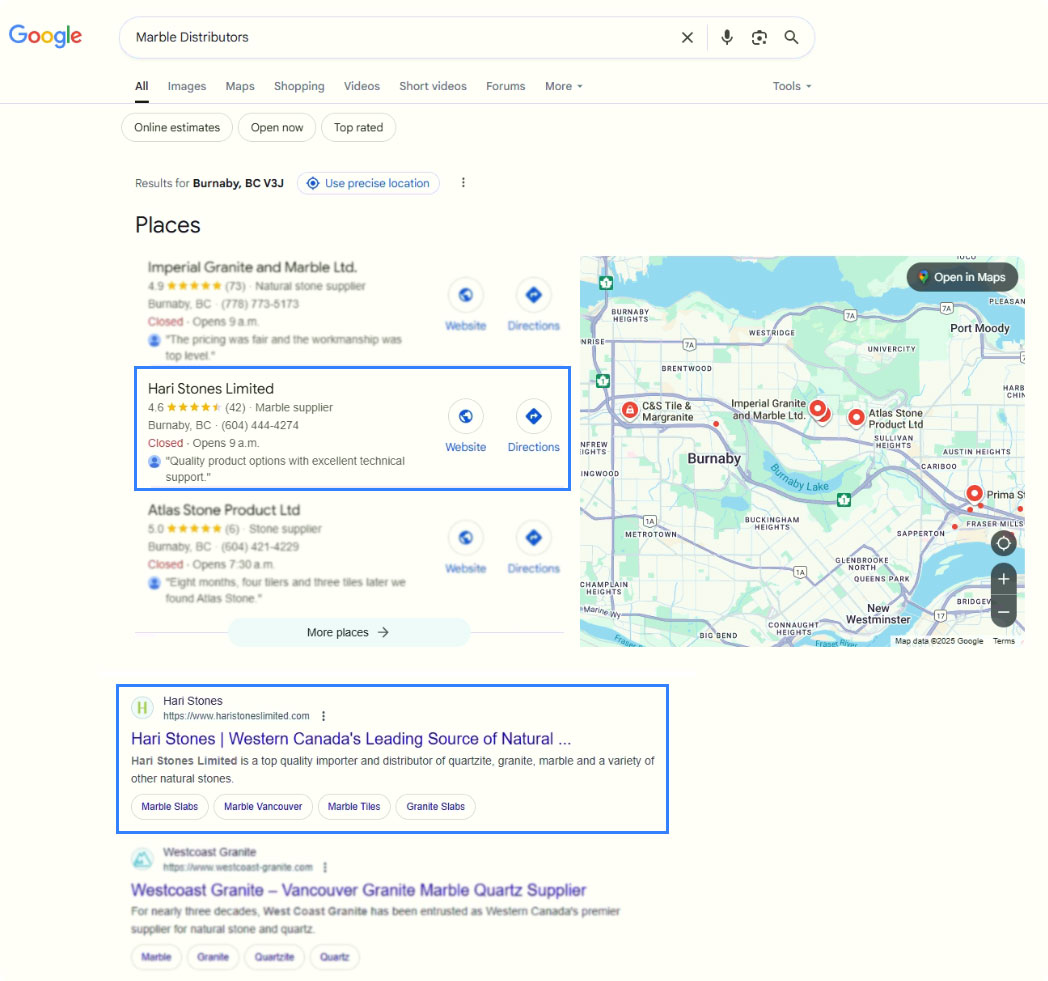The height and width of the screenshot is (981, 1048).
Task: Click the More places button
Action: pyautogui.click(x=348, y=632)
